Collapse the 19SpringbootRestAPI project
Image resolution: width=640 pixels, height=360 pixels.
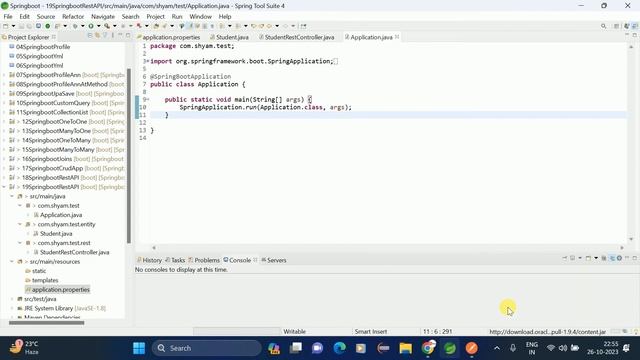(x=4, y=187)
